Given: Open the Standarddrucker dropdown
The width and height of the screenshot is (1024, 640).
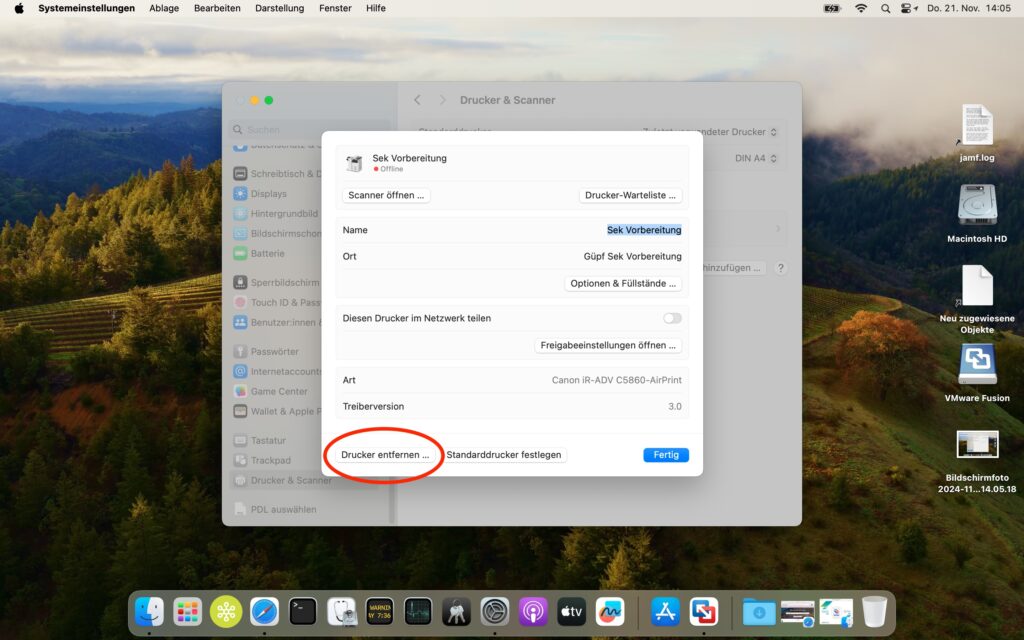Looking at the screenshot, I should (708, 132).
